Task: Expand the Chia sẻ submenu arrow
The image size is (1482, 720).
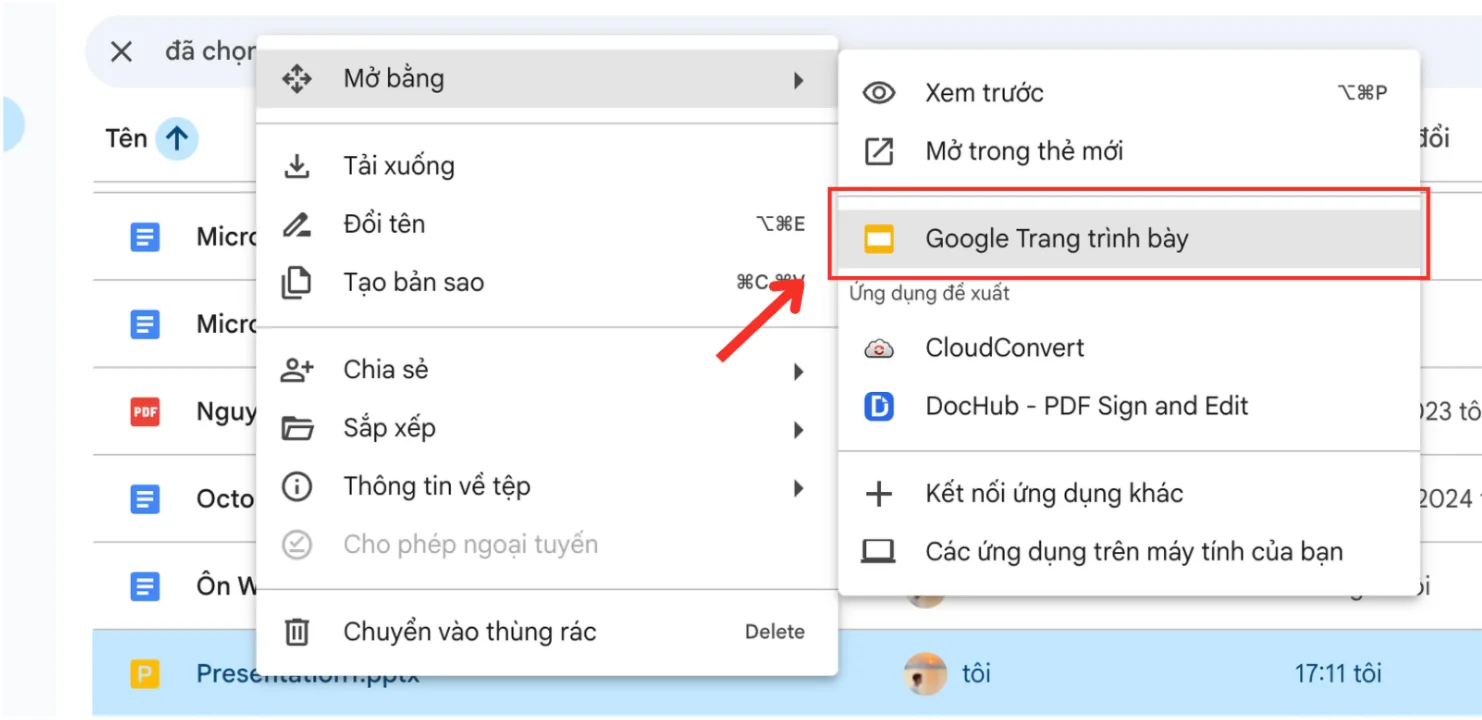Action: [x=798, y=372]
